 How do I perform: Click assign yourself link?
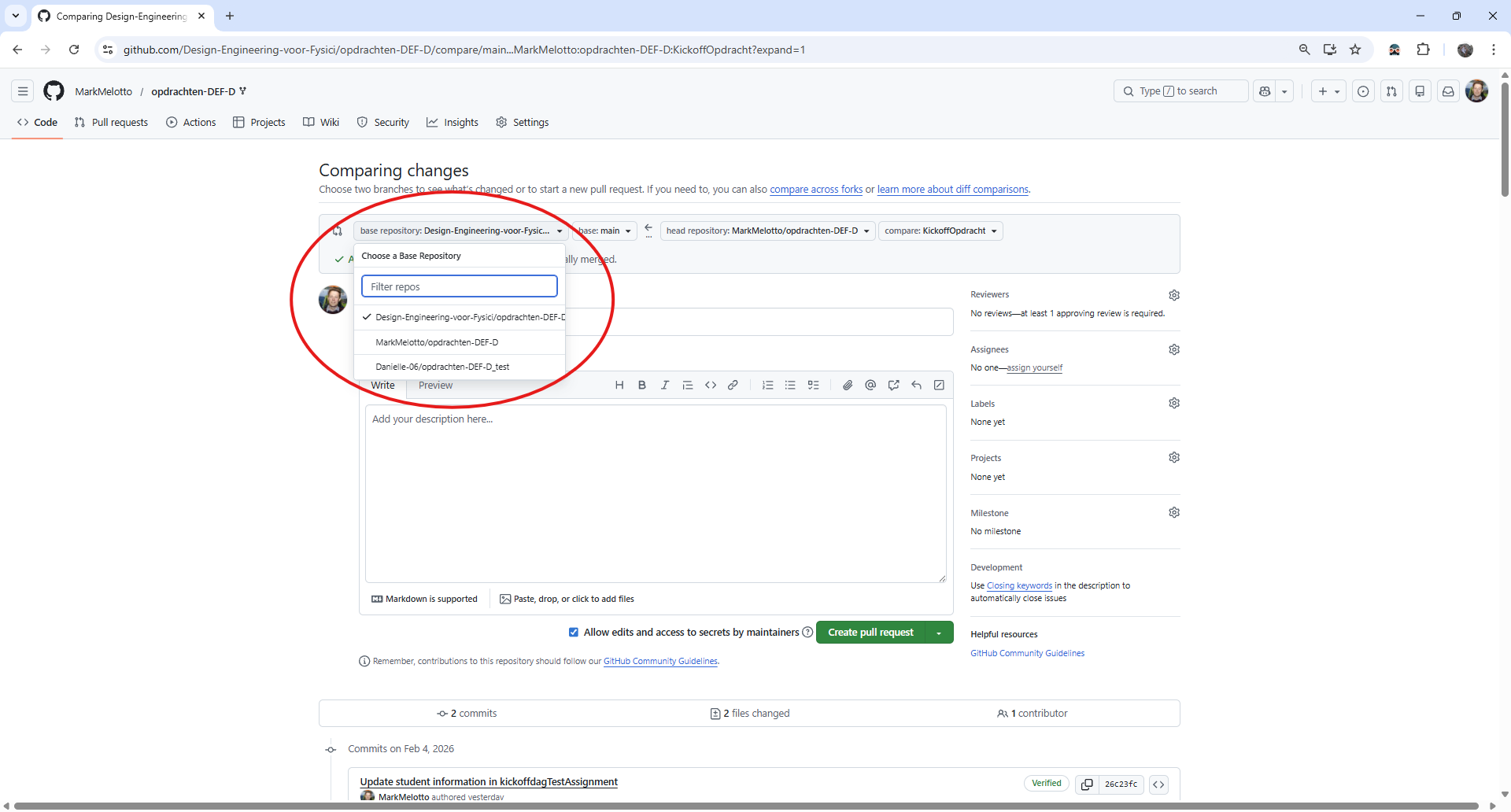pos(1035,367)
